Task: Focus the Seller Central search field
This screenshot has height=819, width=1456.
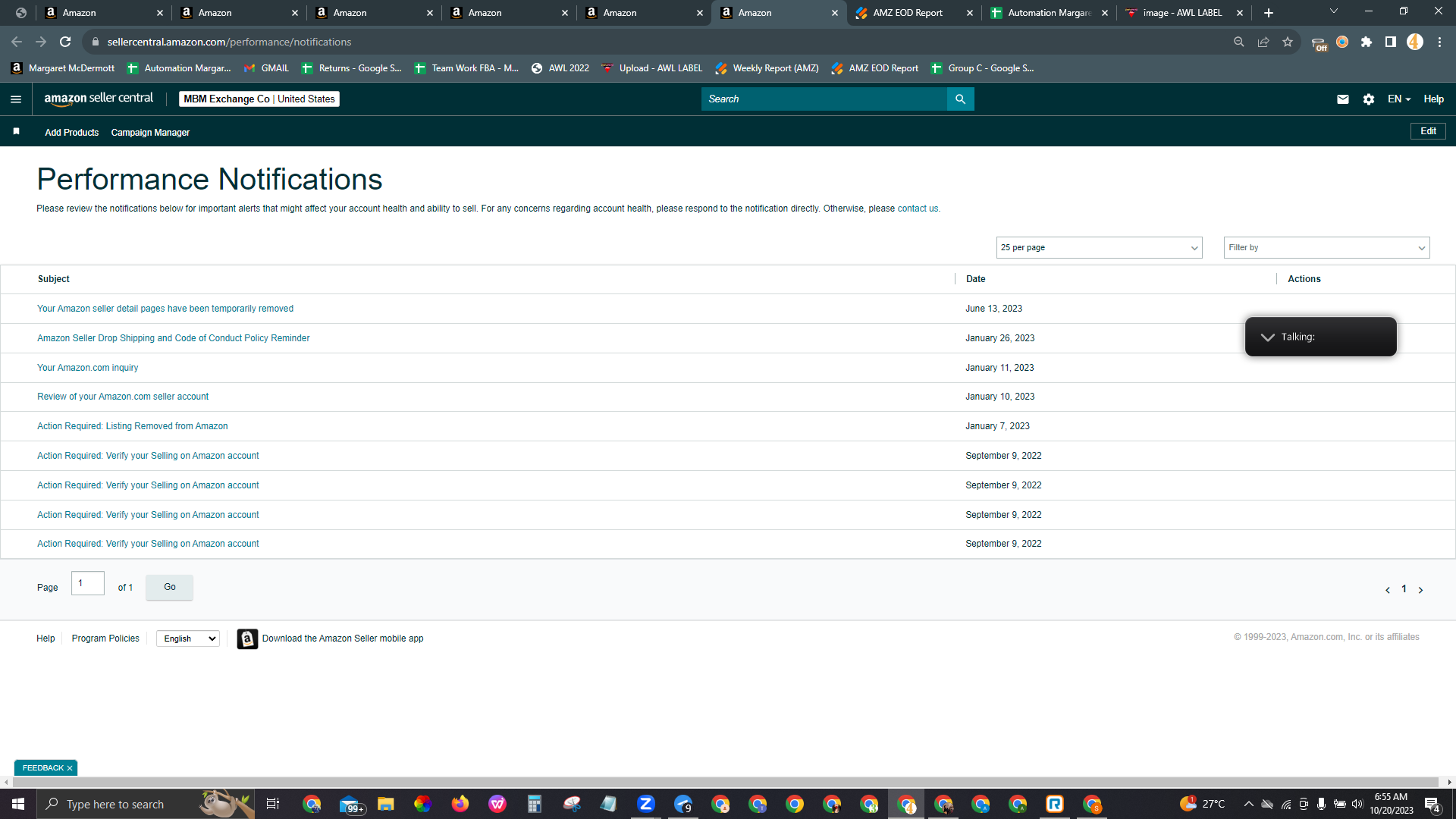Action: [824, 99]
